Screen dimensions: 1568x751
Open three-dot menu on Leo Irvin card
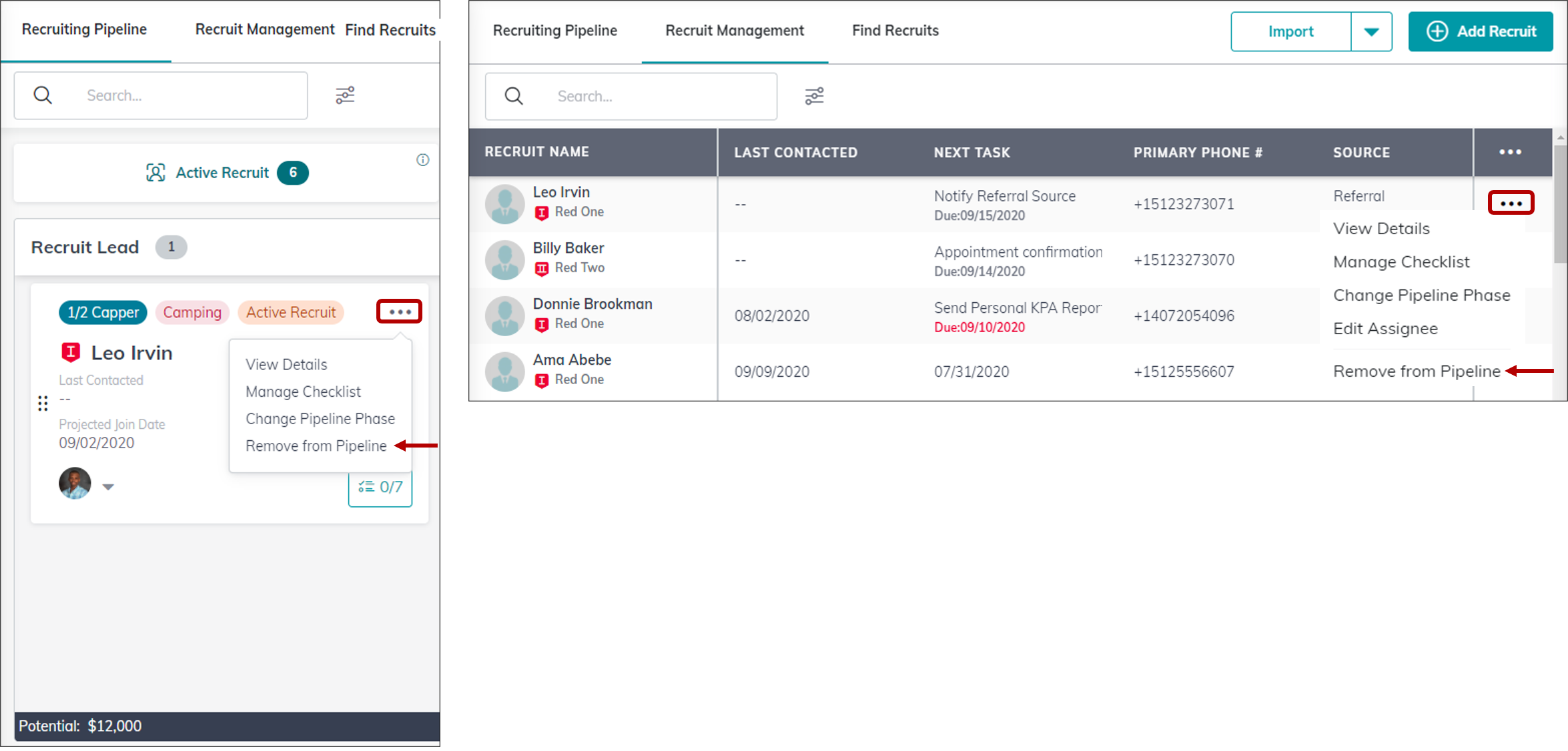click(399, 311)
